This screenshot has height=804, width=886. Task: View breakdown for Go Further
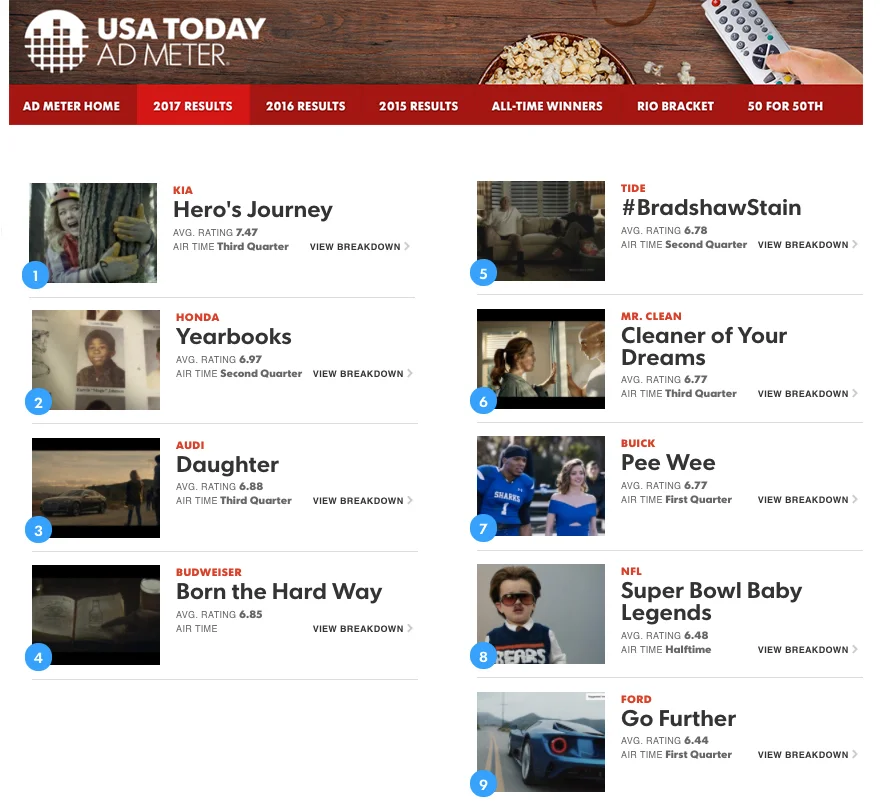[x=808, y=754]
